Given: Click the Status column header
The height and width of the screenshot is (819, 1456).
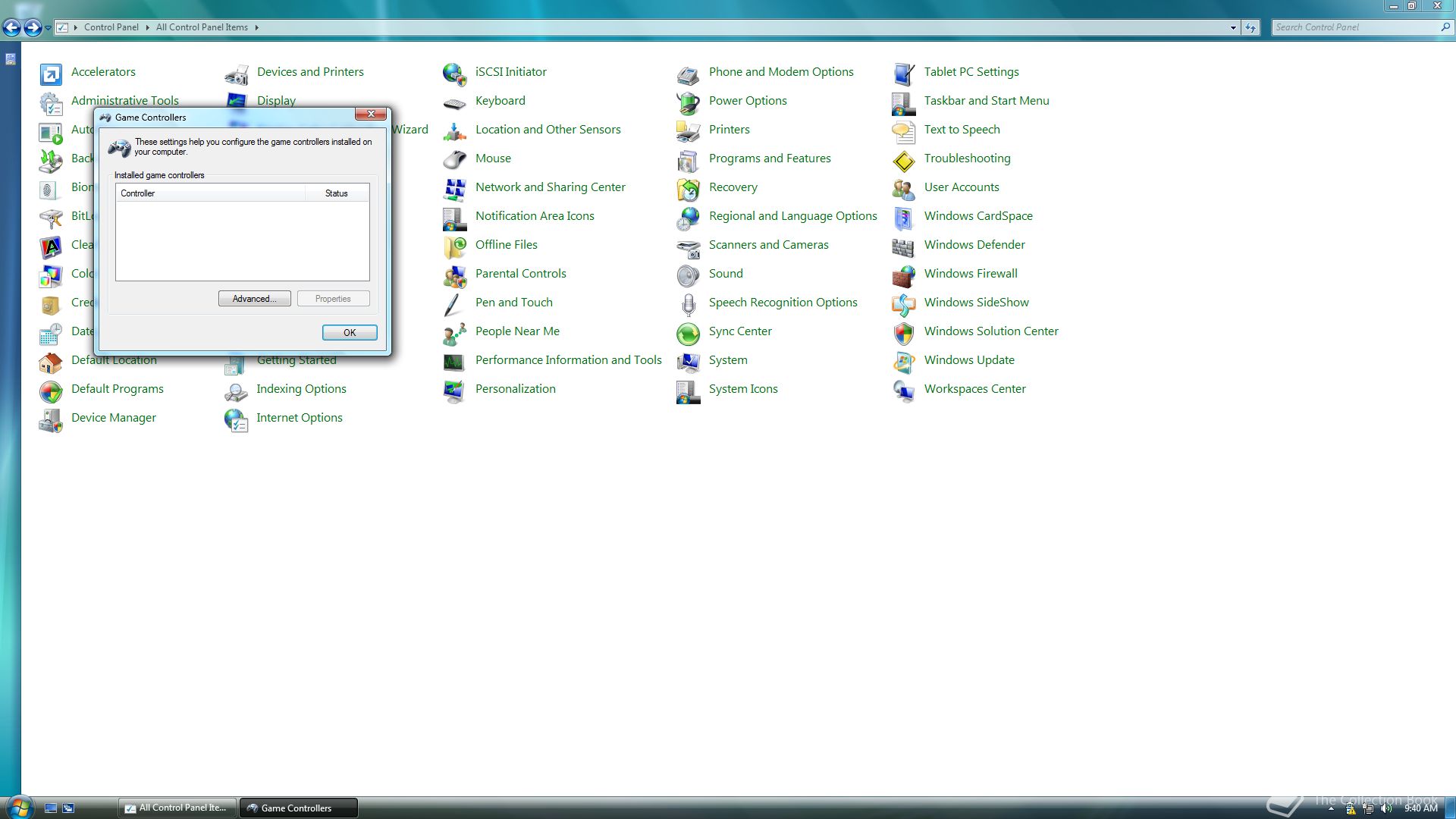Looking at the screenshot, I should pyautogui.click(x=337, y=193).
